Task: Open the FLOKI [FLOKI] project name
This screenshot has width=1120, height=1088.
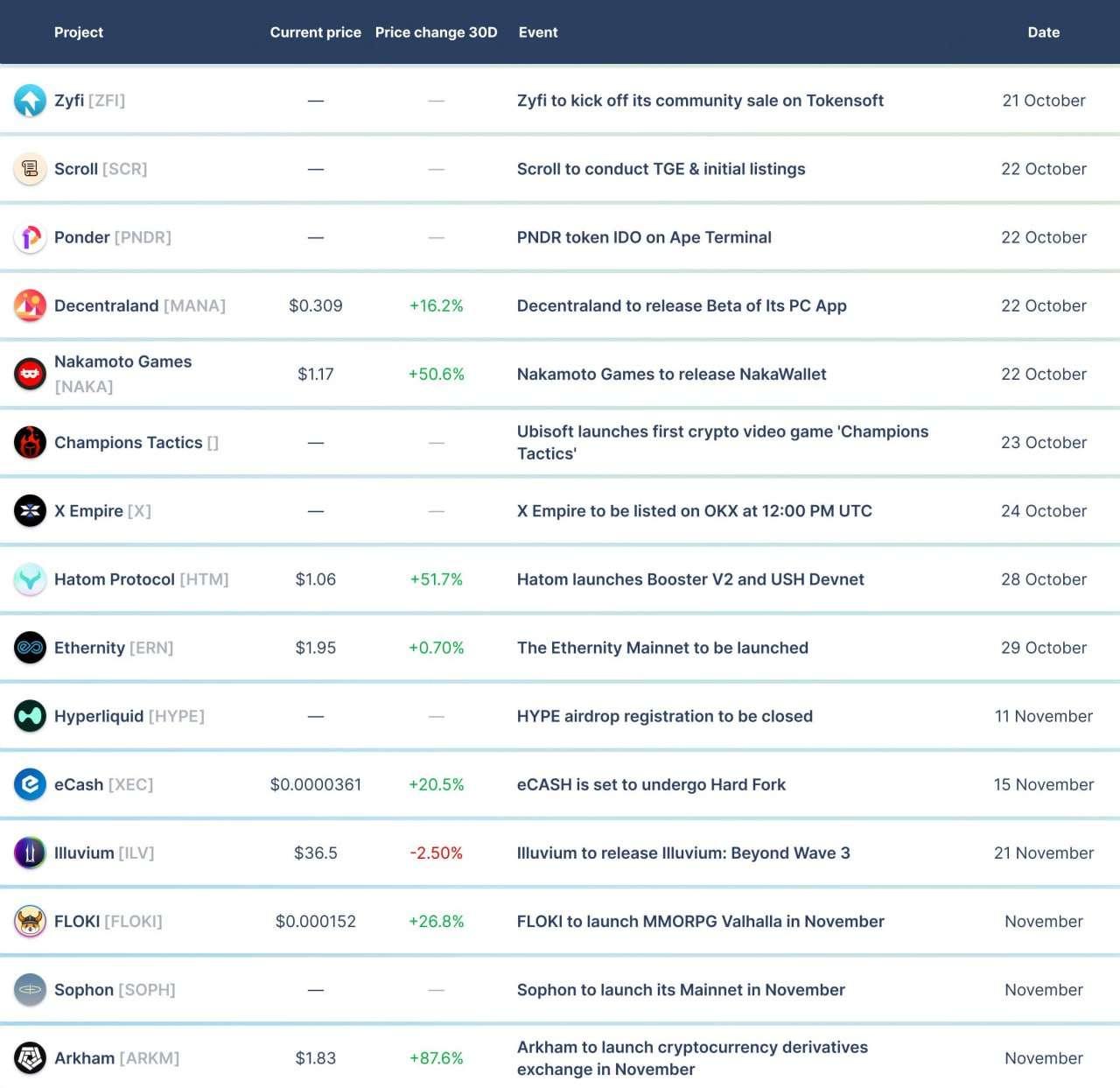Action: (x=108, y=922)
